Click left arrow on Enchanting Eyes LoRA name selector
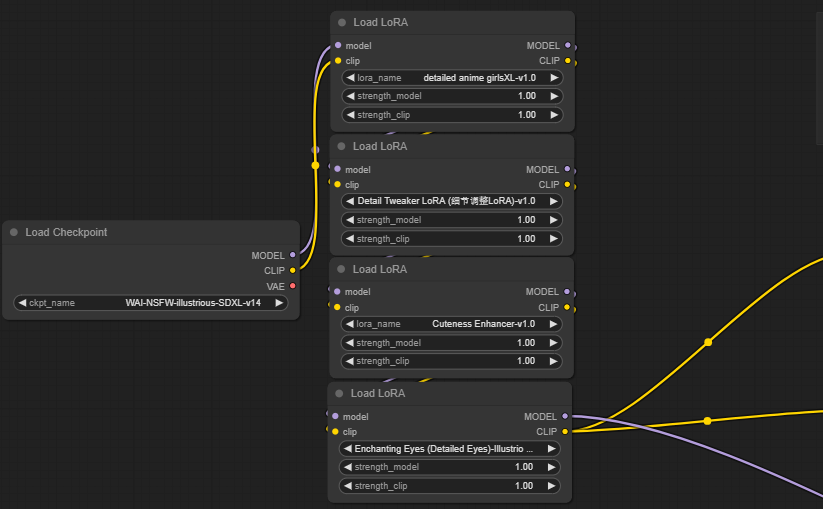 (x=348, y=449)
